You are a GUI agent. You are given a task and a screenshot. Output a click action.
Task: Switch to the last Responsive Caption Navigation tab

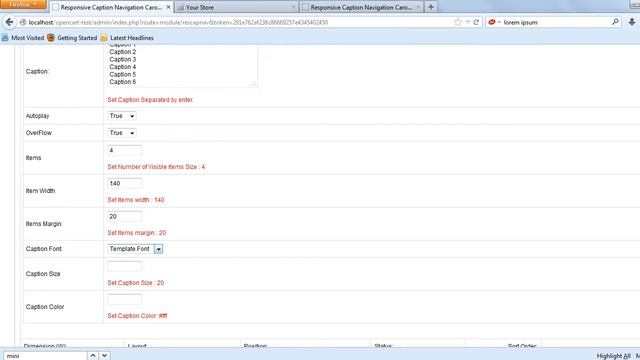pyautogui.click(x=361, y=7)
